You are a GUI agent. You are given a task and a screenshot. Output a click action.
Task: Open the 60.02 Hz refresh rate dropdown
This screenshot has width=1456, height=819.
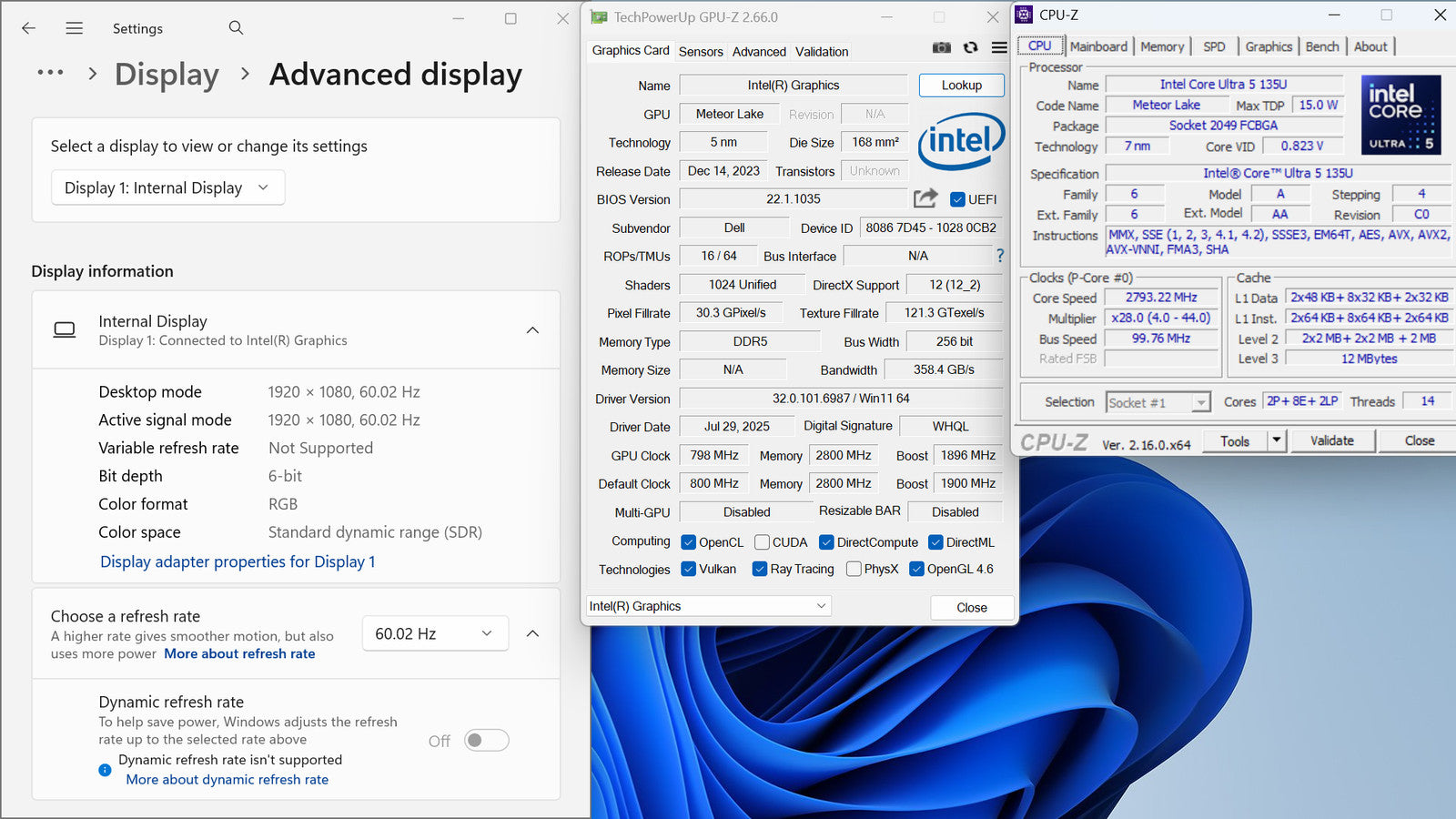(x=433, y=633)
